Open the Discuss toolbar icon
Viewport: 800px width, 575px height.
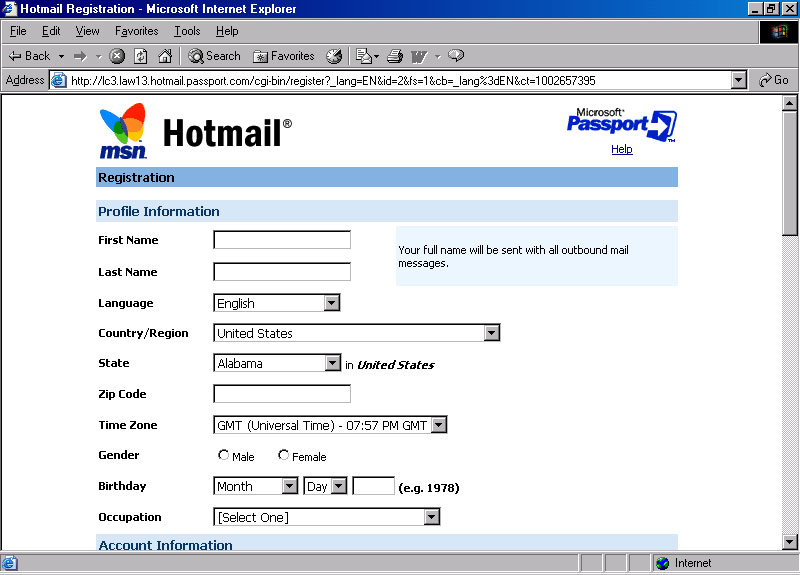[456, 56]
